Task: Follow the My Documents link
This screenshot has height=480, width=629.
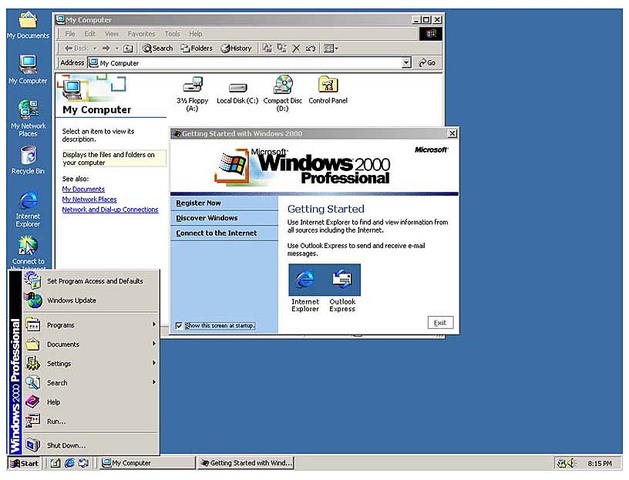Action: pos(83,189)
